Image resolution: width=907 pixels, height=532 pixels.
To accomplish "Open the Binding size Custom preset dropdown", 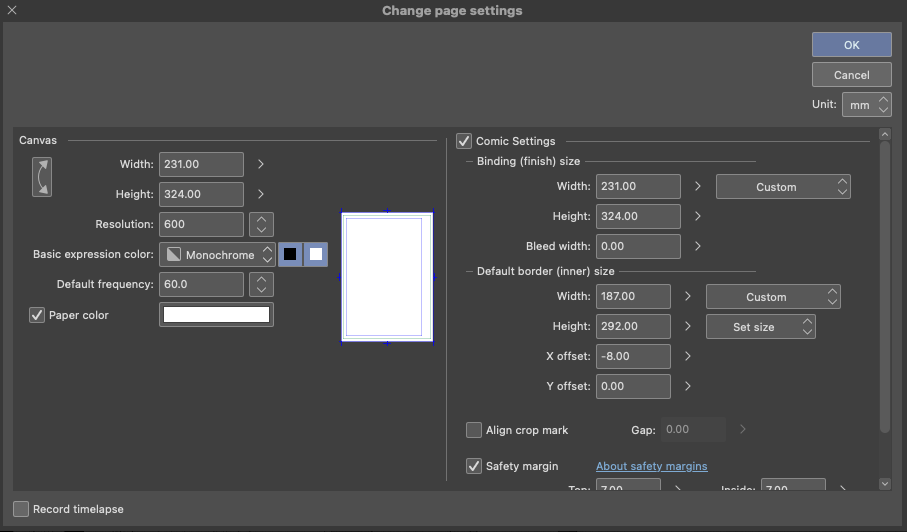I will pos(783,187).
